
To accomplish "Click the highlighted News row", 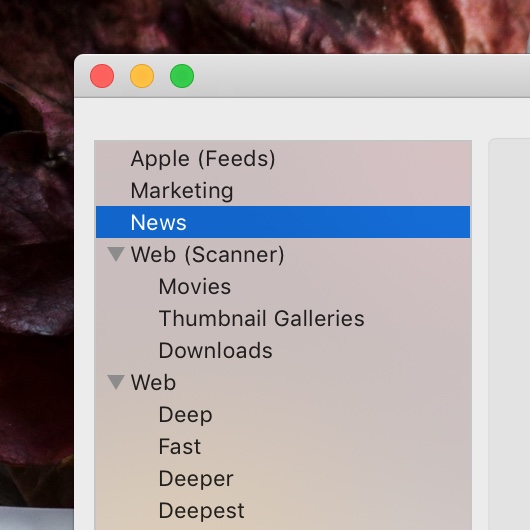I will 283,222.
